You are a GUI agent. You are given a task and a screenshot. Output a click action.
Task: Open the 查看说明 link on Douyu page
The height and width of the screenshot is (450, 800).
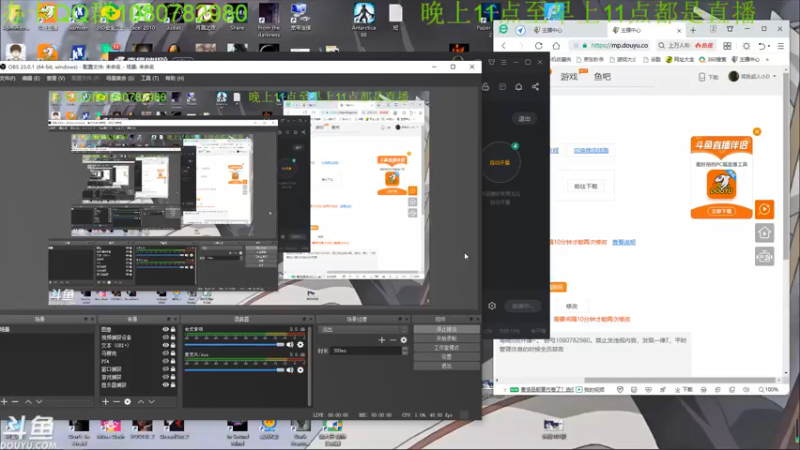click(623, 242)
